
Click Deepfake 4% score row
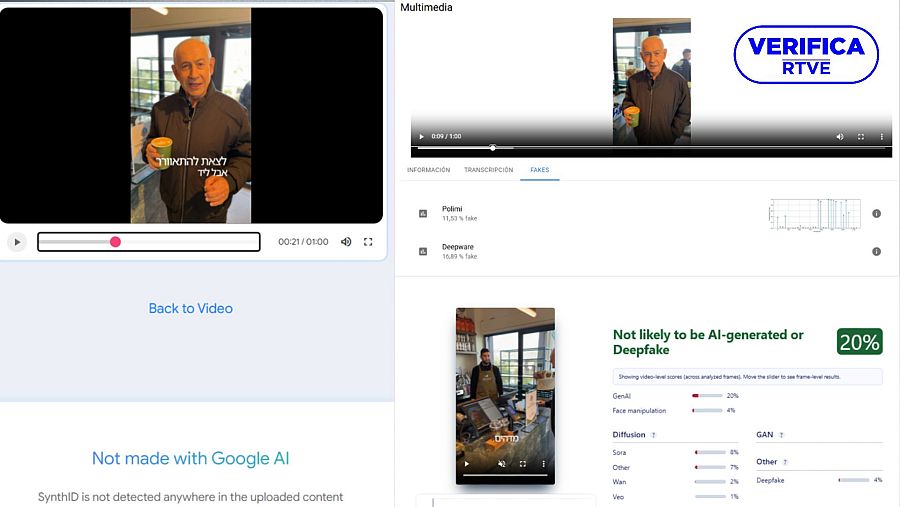click(x=819, y=480)
